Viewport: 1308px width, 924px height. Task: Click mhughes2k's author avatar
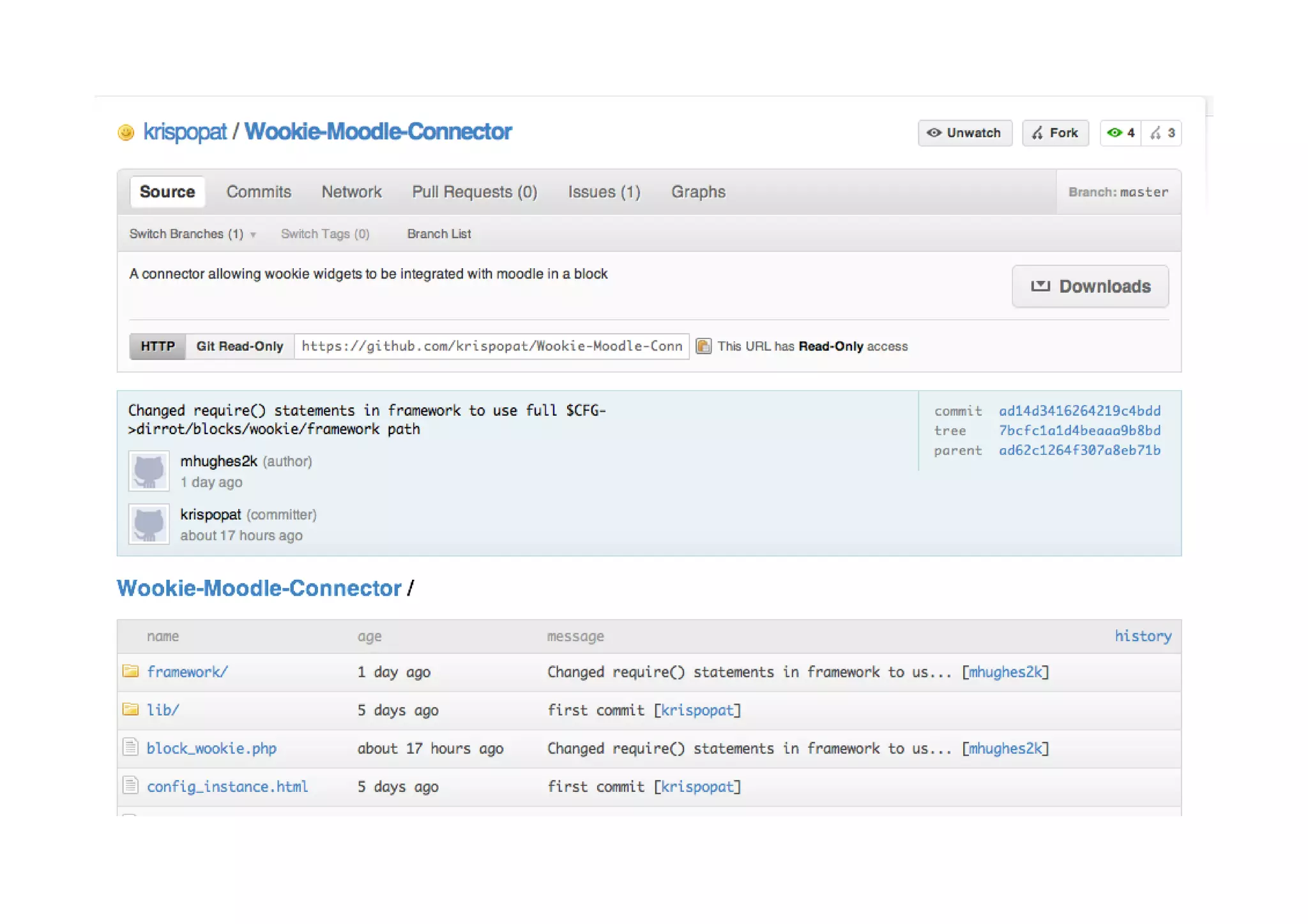[149, 471]
